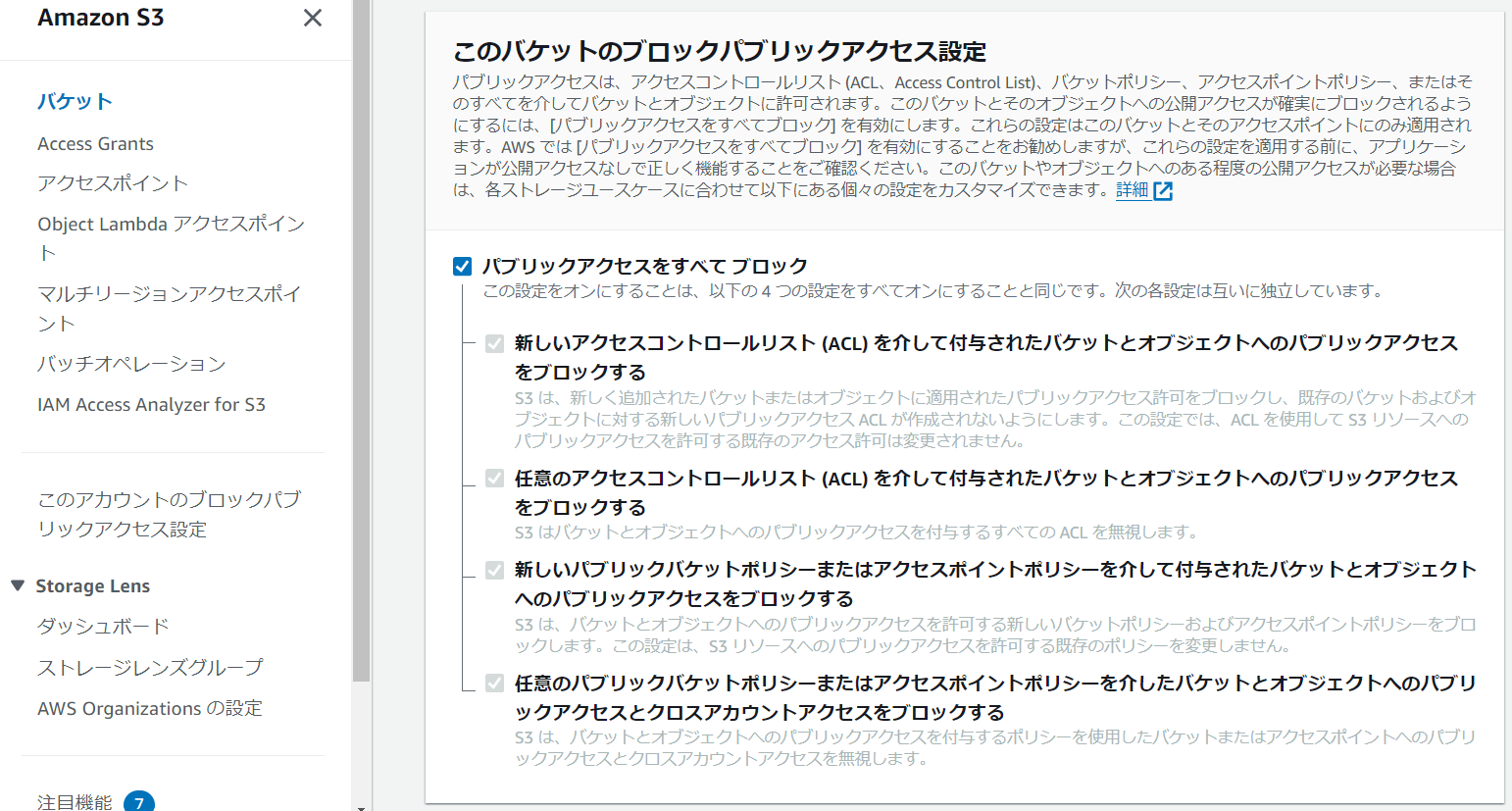
Task: Go to Access Grants
Action: coord(96,143)
